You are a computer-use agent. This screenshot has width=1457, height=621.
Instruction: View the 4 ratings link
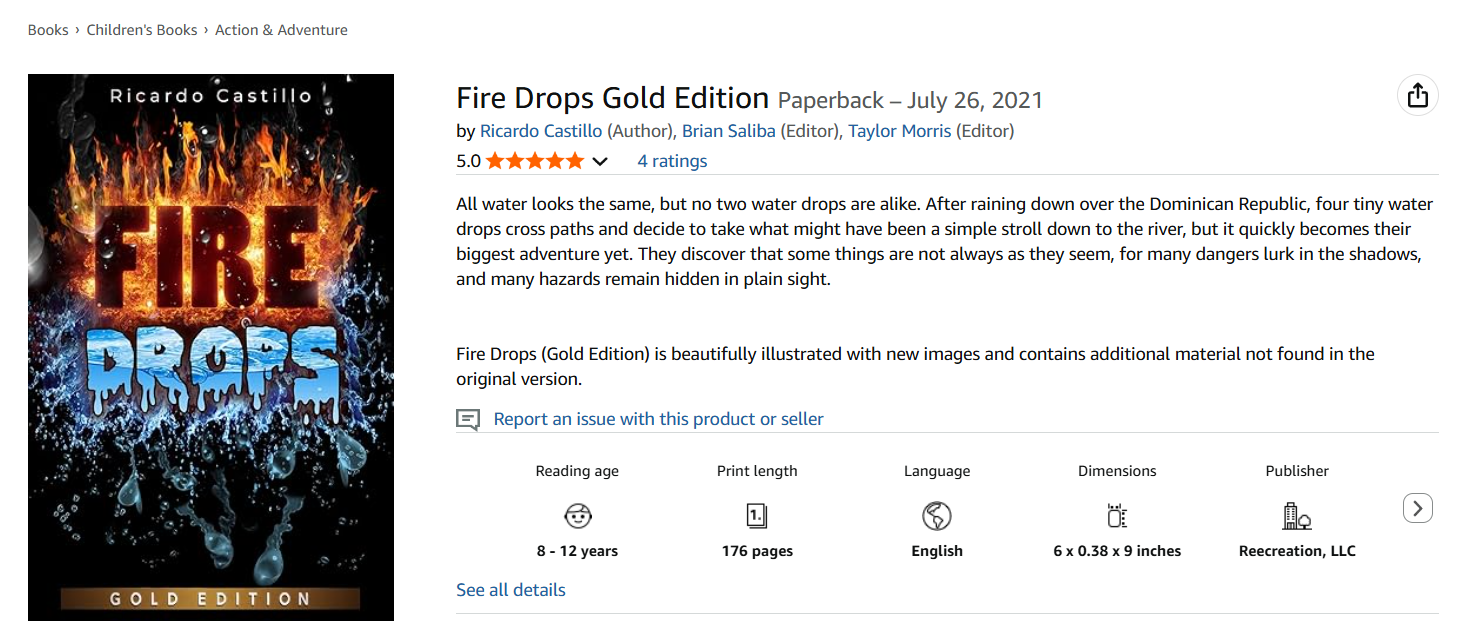[672, 161]
